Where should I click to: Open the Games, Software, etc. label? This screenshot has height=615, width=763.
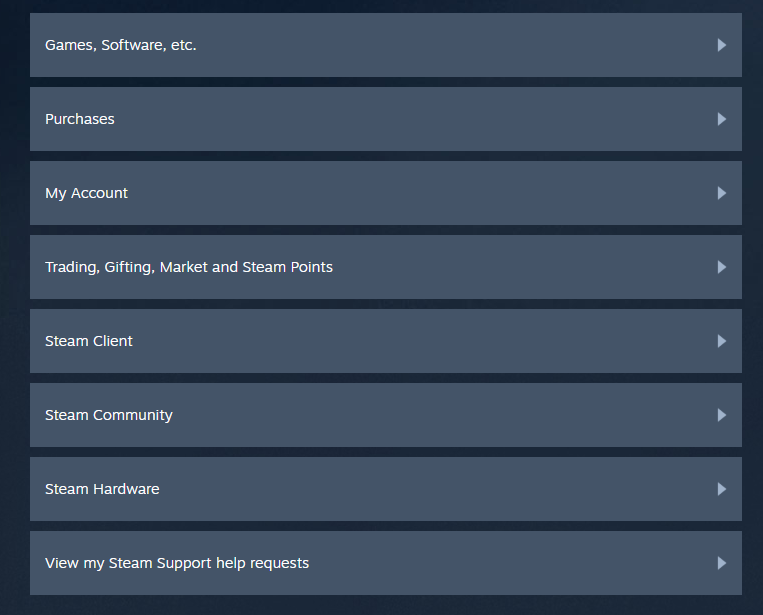coord(121,45)
